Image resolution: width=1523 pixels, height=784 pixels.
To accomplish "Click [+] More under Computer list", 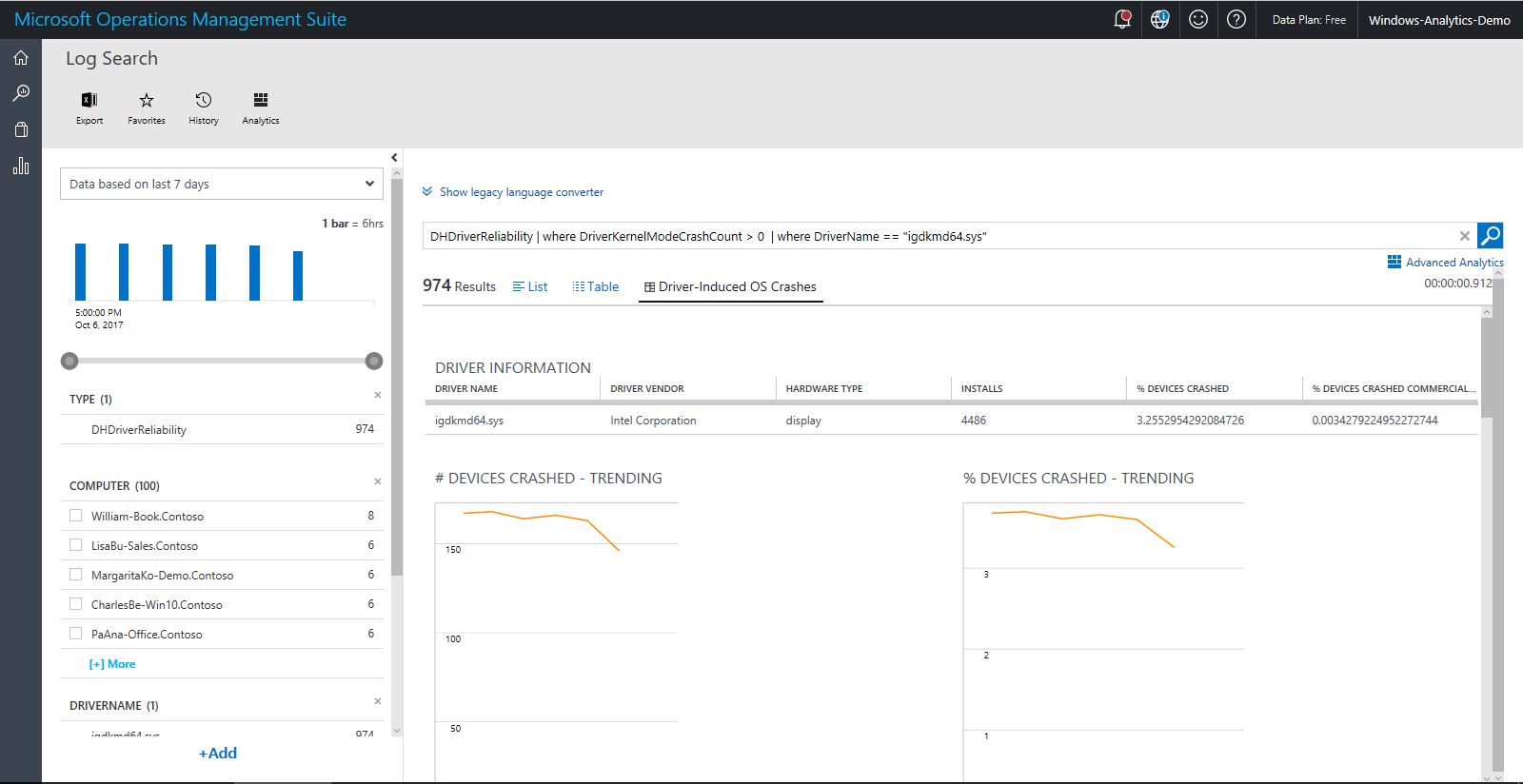I will (112, 664).
